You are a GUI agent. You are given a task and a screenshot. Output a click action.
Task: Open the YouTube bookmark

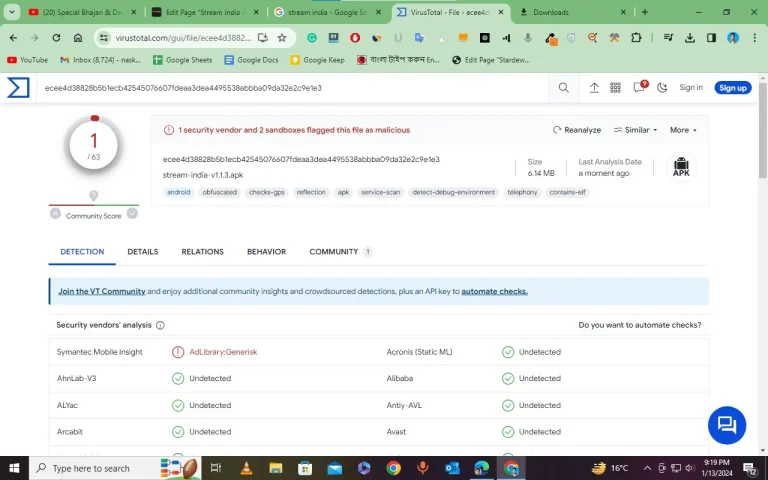point(27,60)
